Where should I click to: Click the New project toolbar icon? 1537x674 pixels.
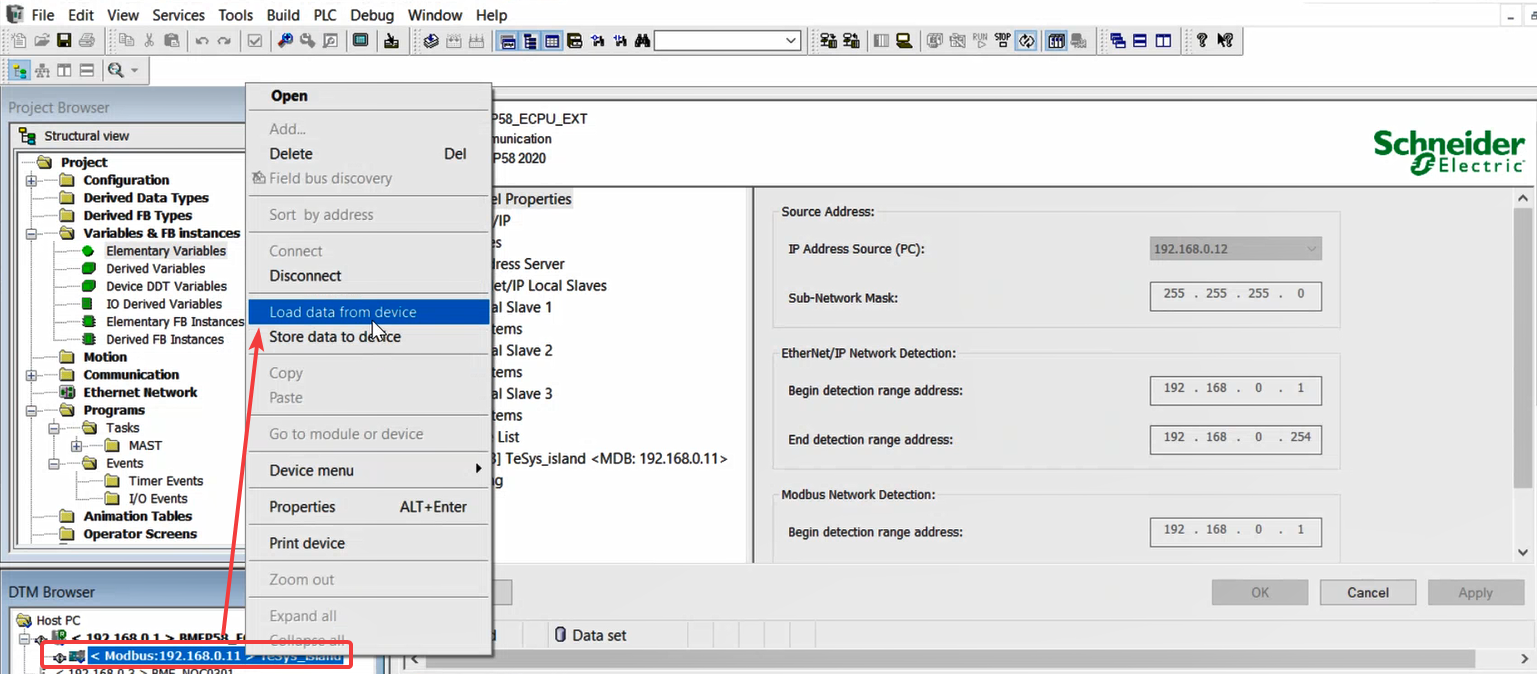click(x=17, y=41)
